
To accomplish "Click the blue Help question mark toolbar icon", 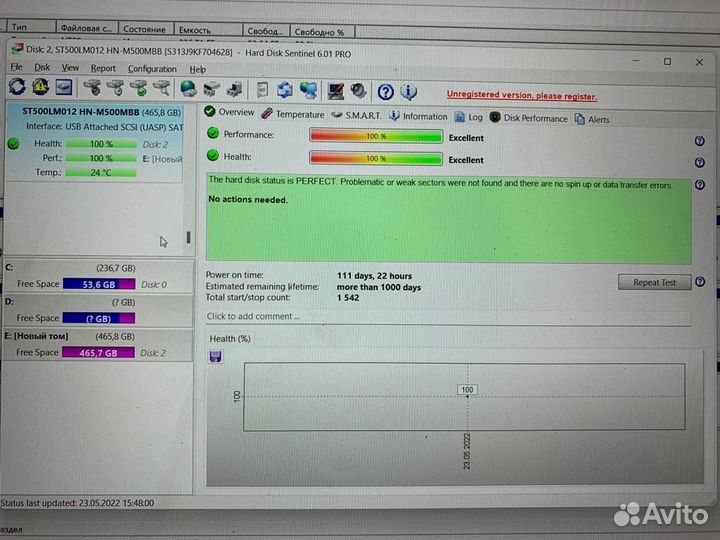I will point(386,91).
